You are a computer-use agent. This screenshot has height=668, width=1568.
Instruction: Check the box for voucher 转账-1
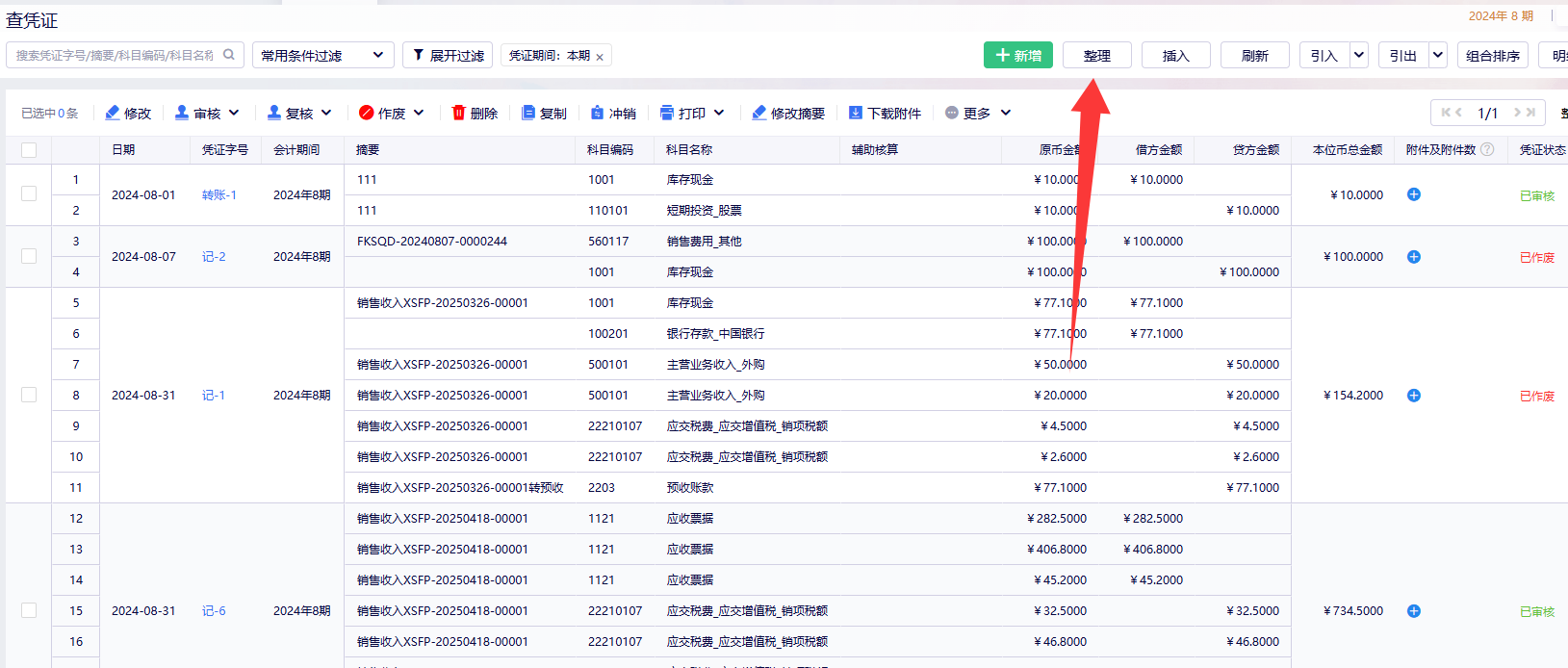(29, 194)
